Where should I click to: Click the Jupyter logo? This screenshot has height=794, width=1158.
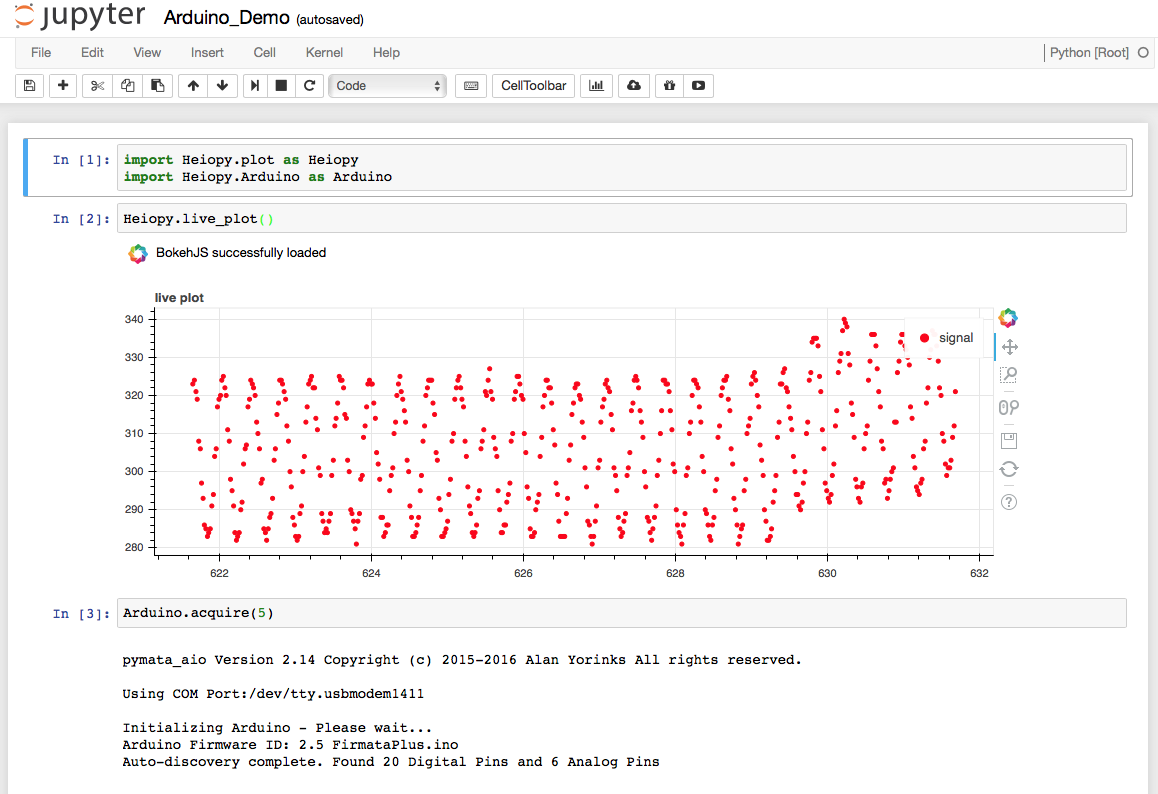click(80, 16)
